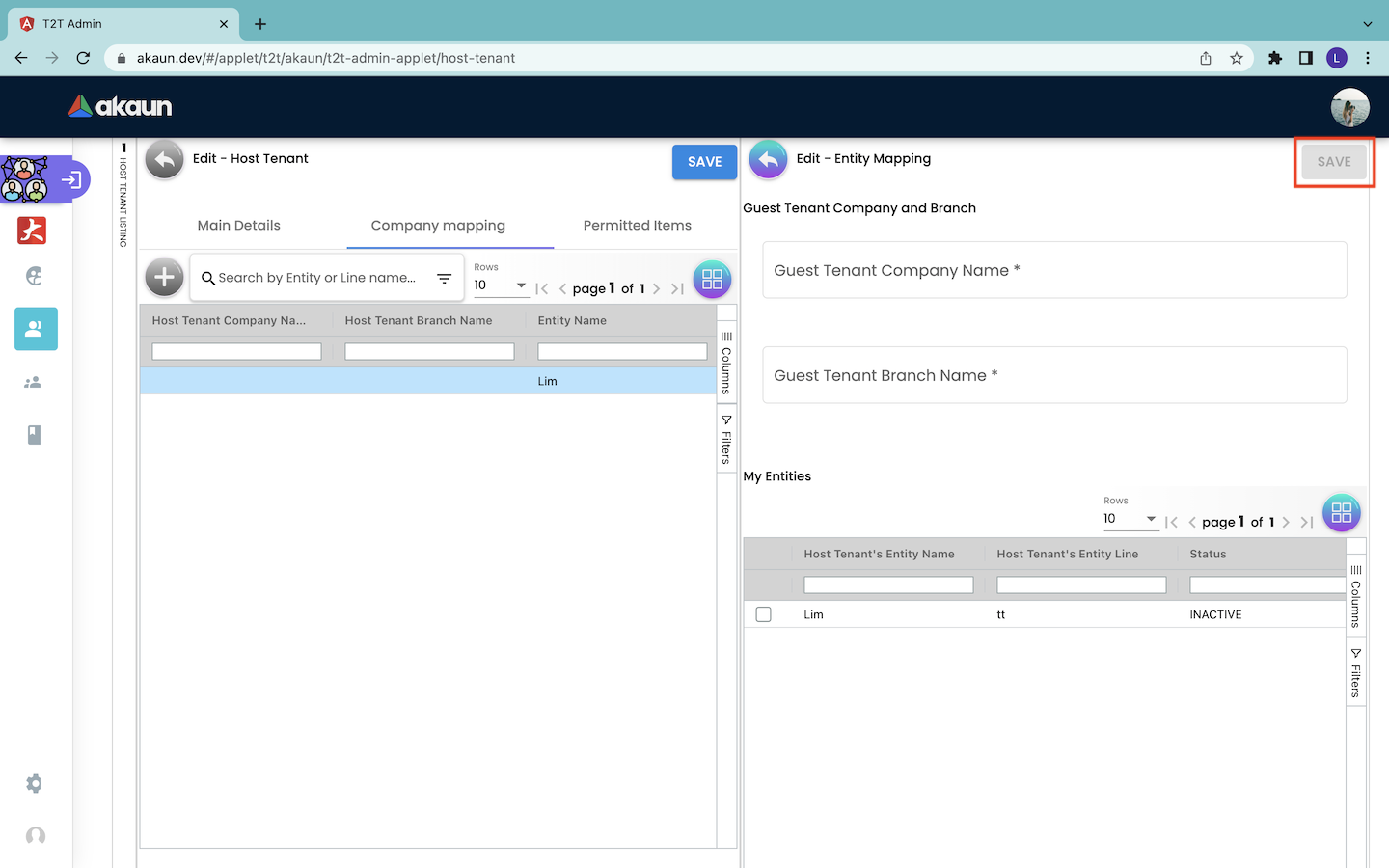Open the settings gear in left sidebar
This screenshot has height=868, width=1389.
click(x=35, y=784)
